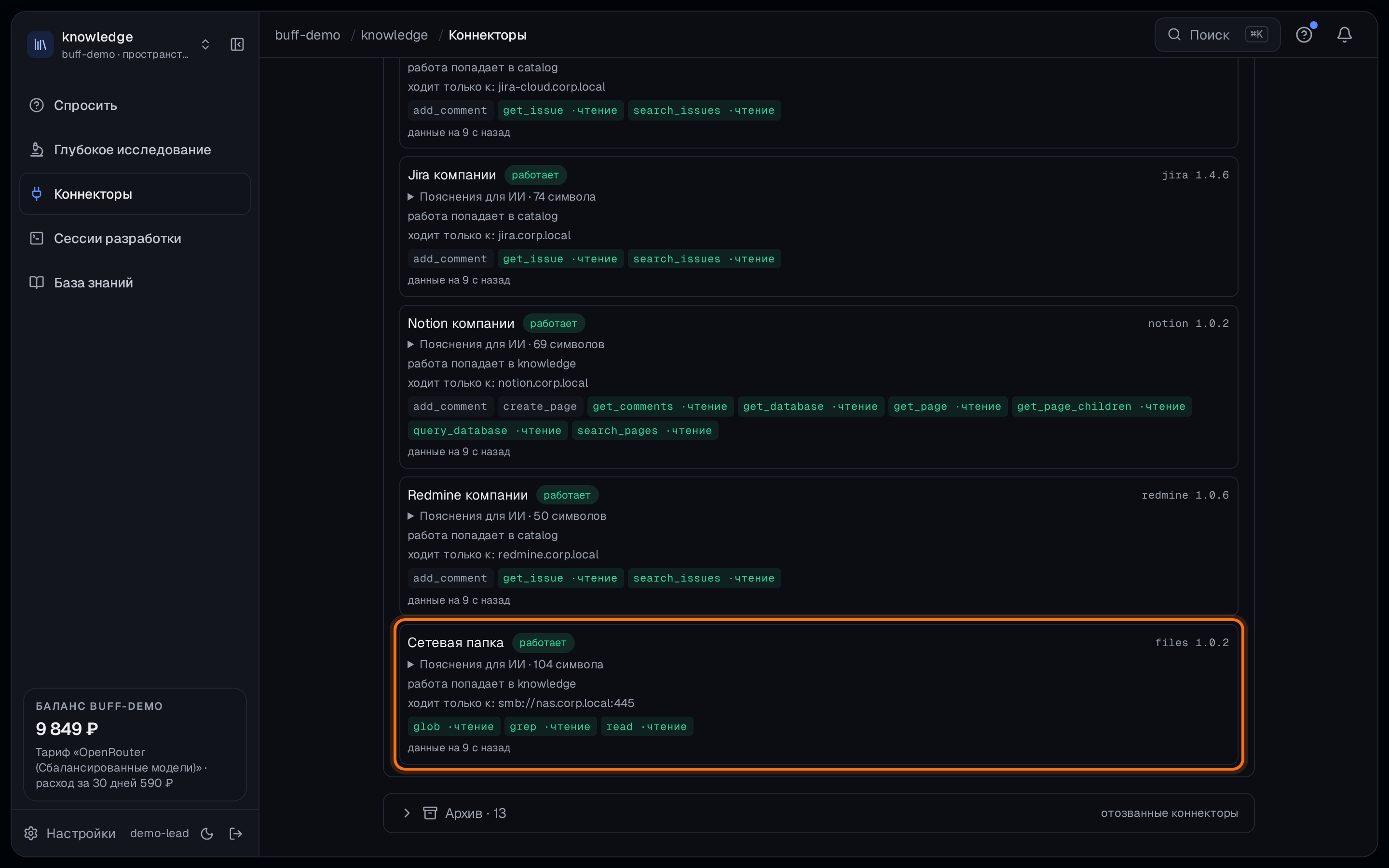Image resolution: width=1389 pixels, height=868 pixels.
Task: Click the Поиск search field
Action: (1217, 34)
